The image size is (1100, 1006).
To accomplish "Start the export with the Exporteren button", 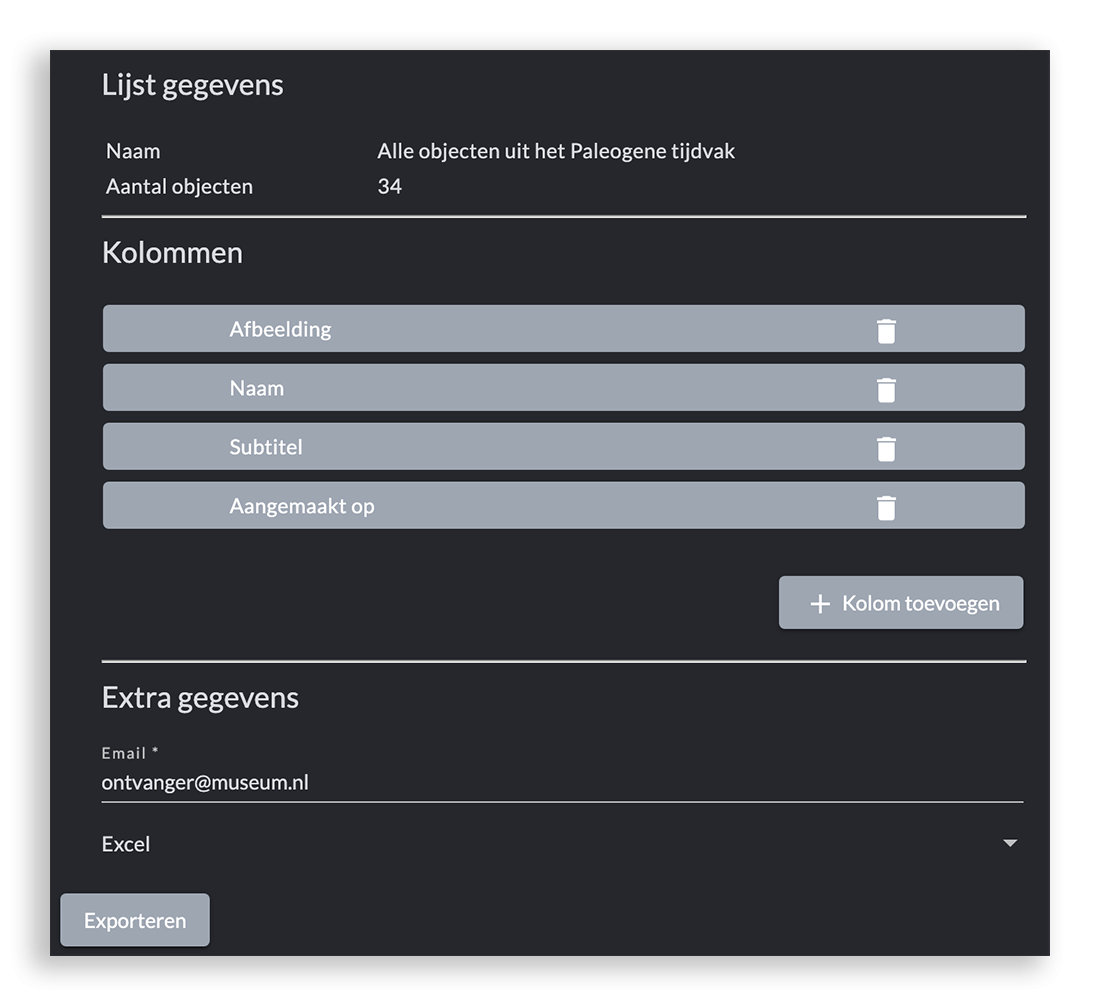I will click(135, 920).
